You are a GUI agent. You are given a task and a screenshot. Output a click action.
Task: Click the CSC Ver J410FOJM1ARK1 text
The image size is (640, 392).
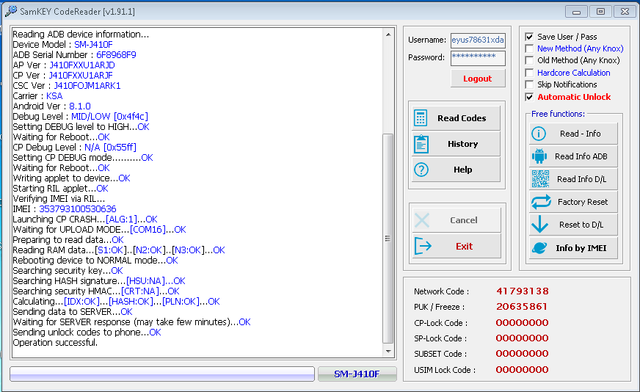(x=67, y=86)
